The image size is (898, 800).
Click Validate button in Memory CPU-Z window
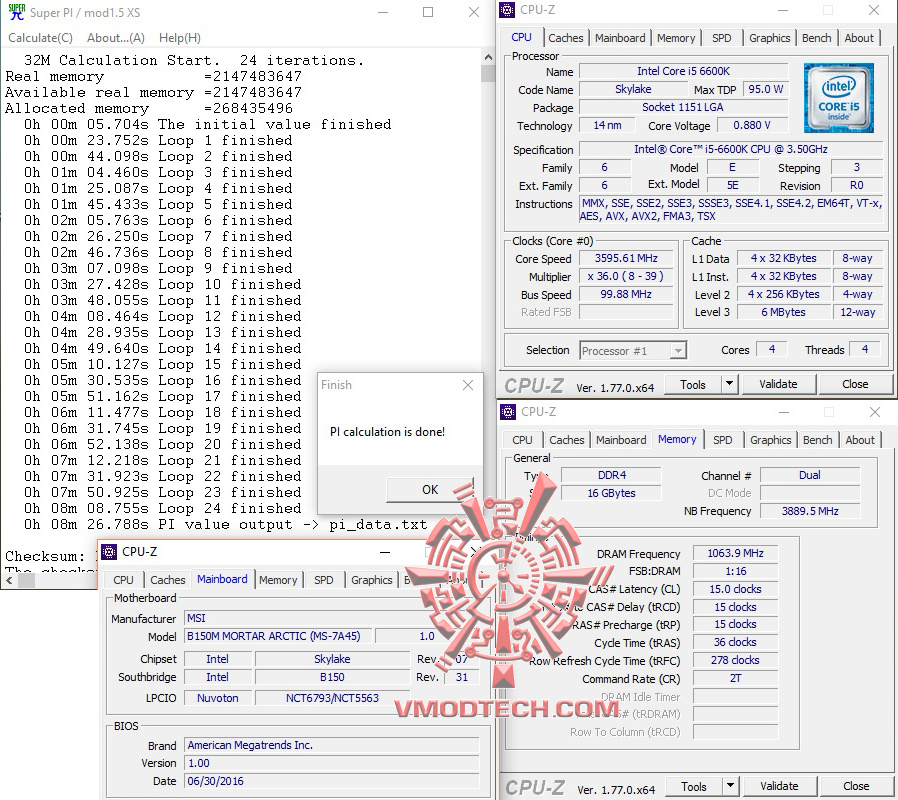pyautogui.click(x=779, y=787)
